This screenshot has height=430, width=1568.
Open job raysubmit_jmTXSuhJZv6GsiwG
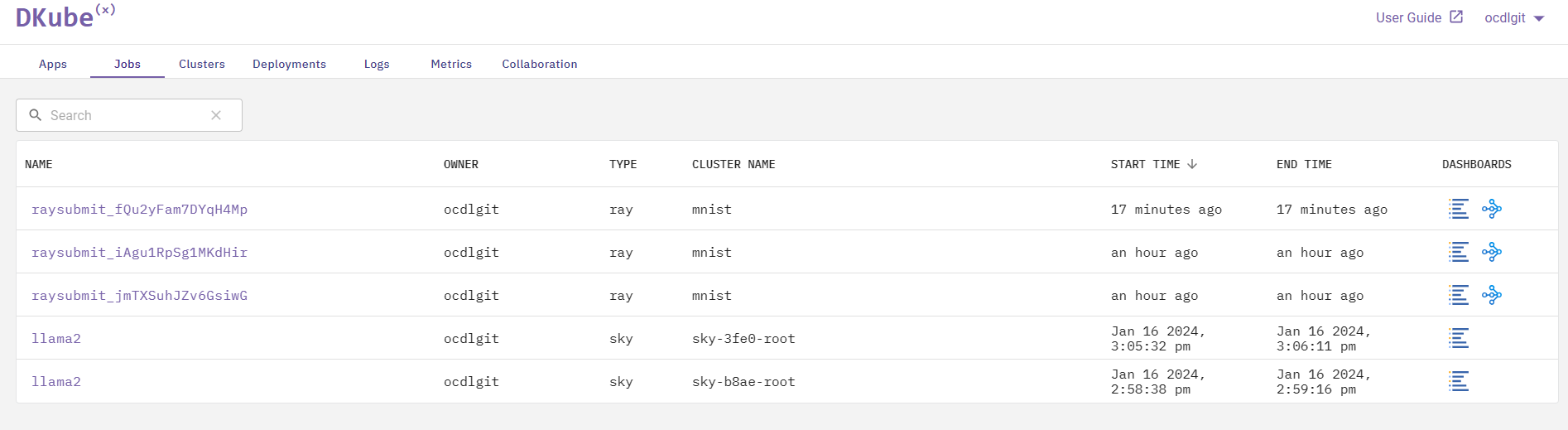pos(139,296)
